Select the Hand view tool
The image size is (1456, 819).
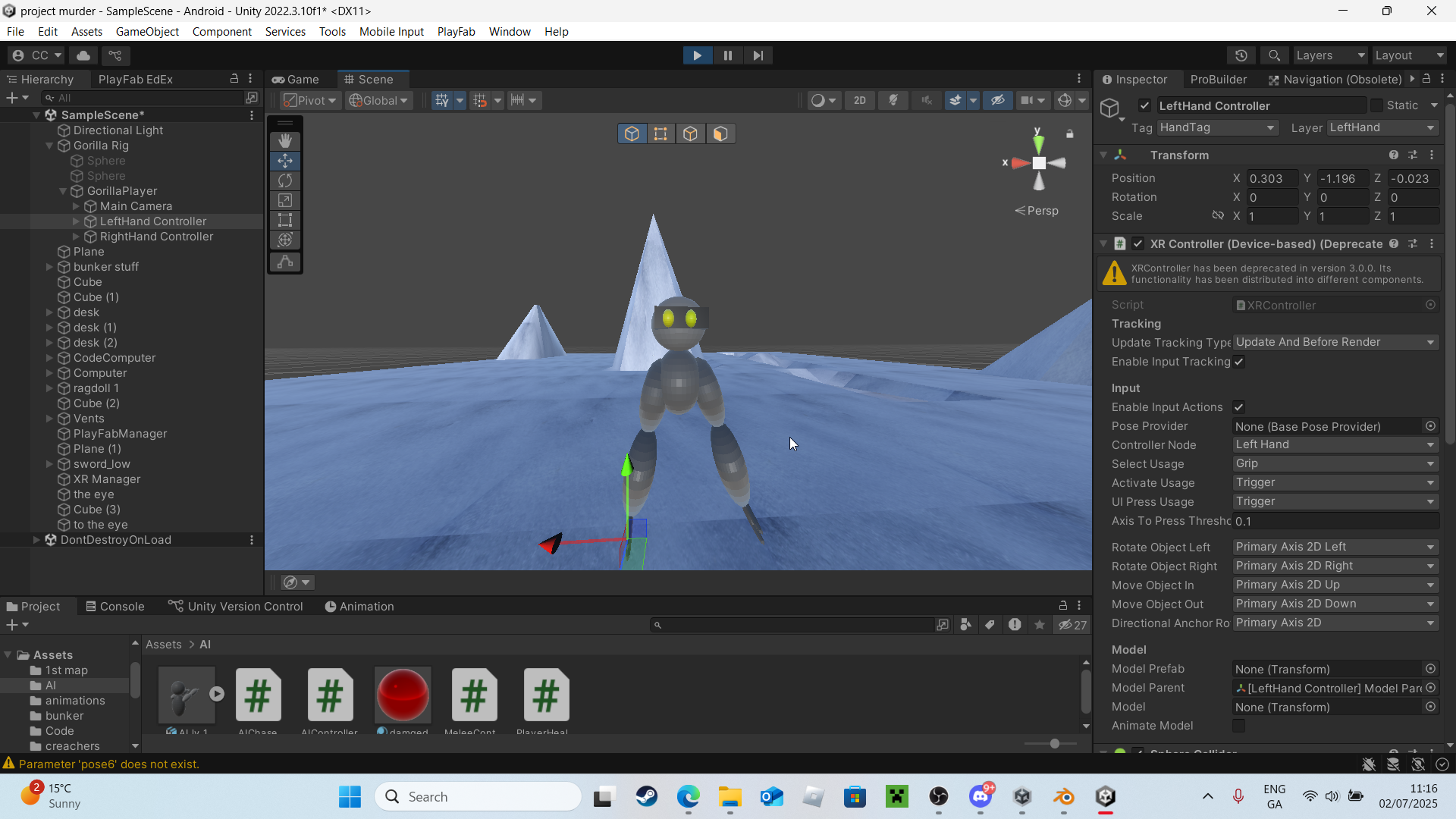point(285,141)
